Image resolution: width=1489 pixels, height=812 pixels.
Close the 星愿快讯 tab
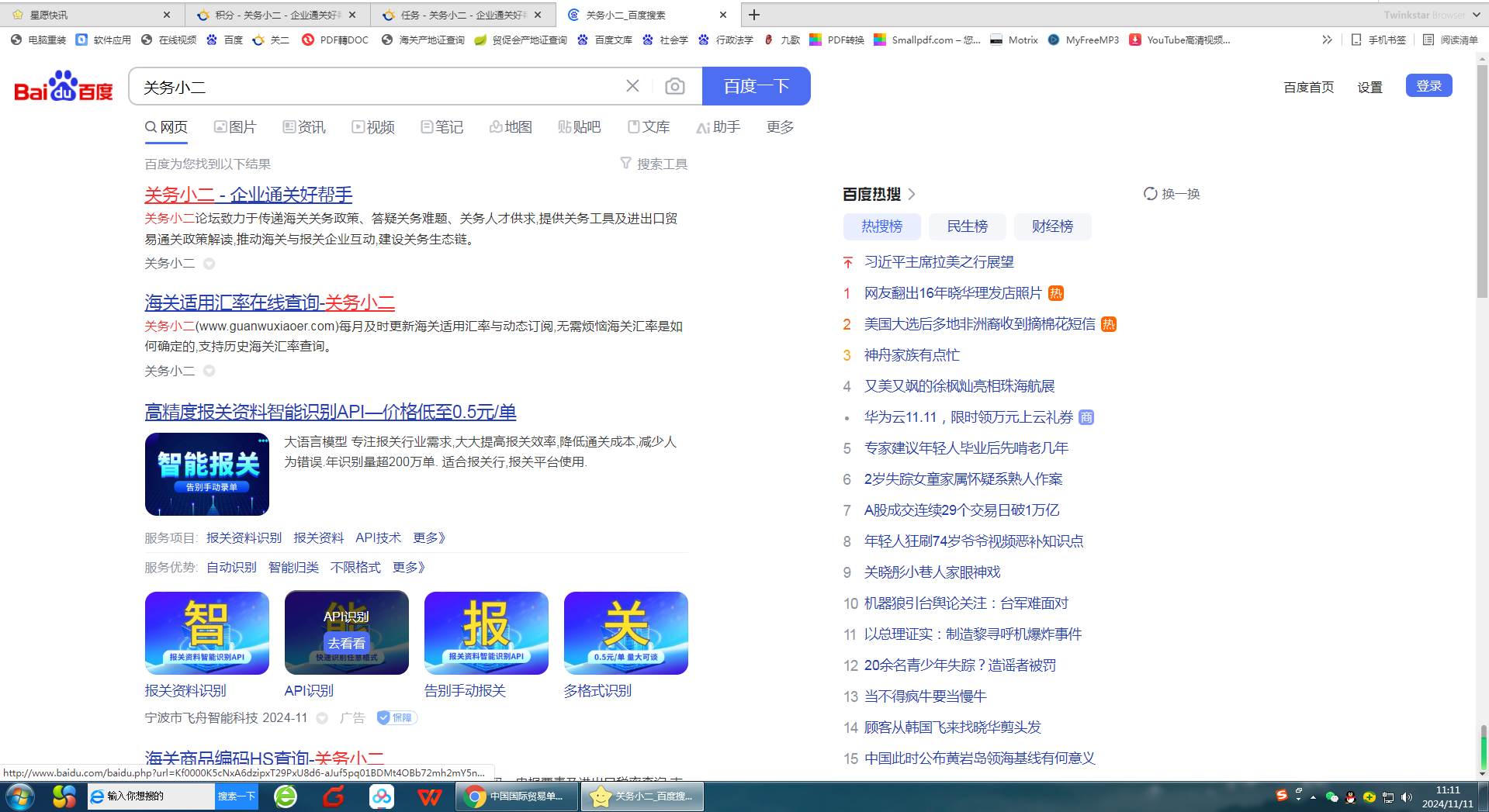tap(167, 15)
